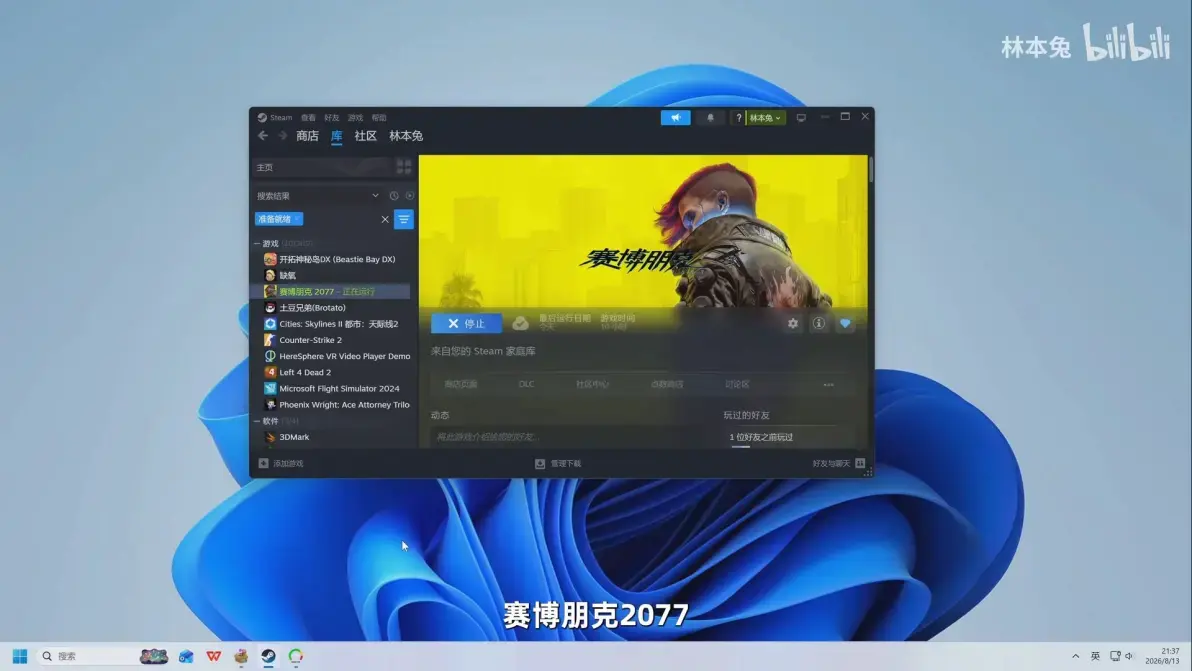Image resolution: width=1192 pixels, height=671 pixels.
Task: Open the 搜索结果 collection dropdown
Action: 376,196
